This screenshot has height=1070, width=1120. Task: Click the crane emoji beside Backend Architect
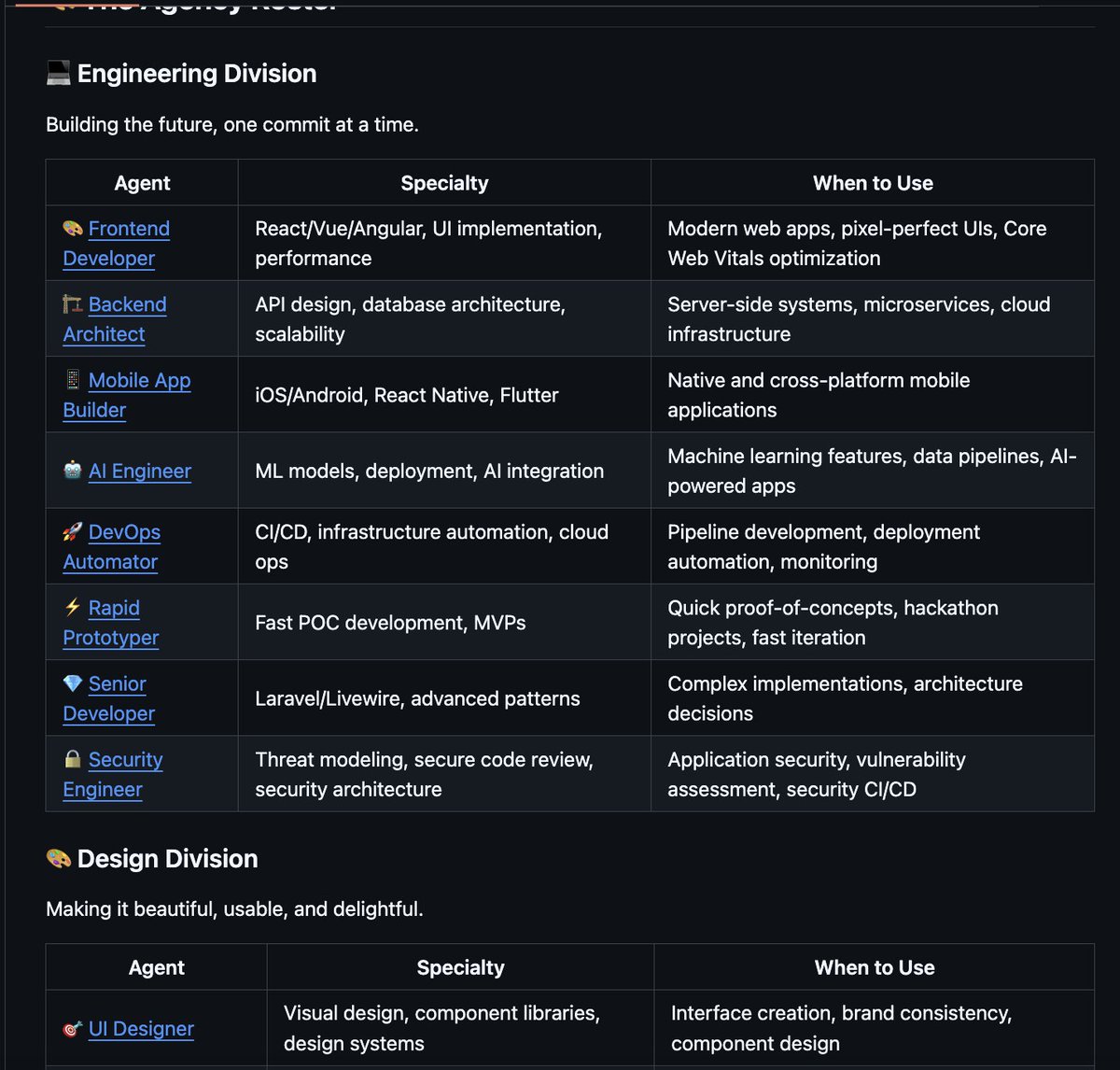click(73, 303)
